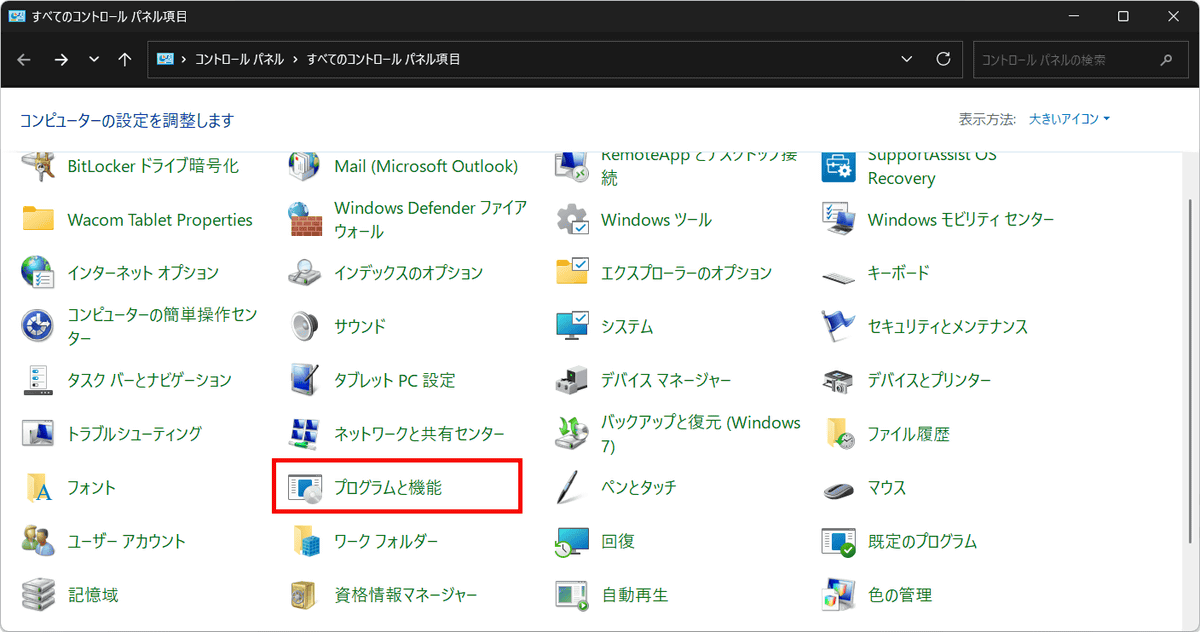This screenshot has width=1200, height=632.
Task: Open the プログラムと機能 icon
Action: pos(303,488)
